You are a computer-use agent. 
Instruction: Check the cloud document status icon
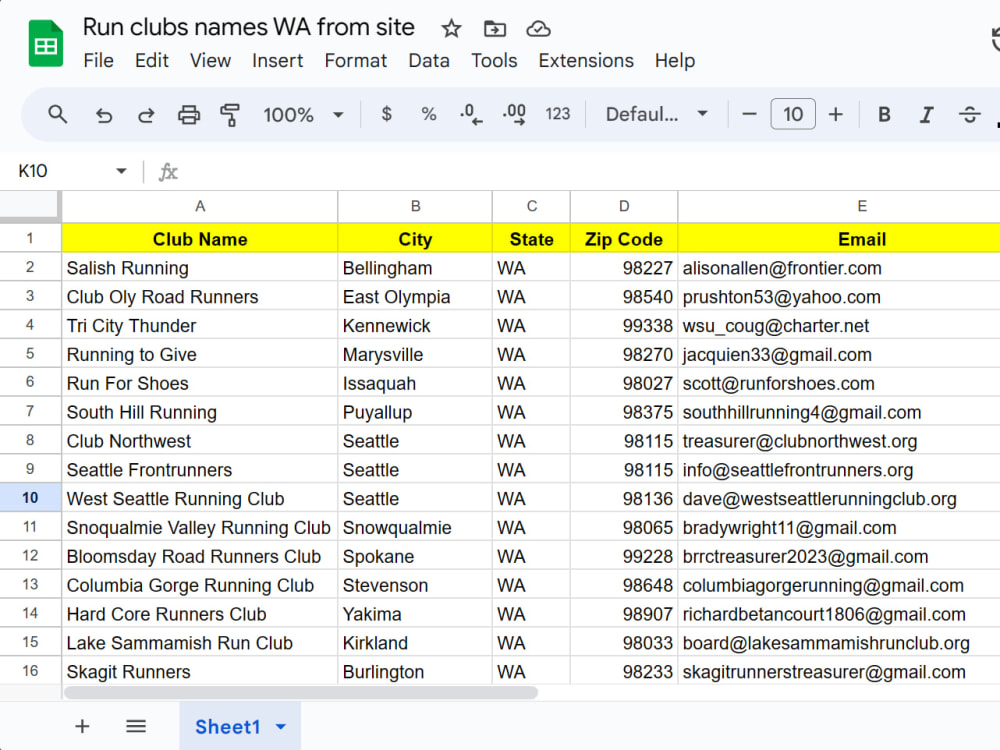click(x=538, y=29)
